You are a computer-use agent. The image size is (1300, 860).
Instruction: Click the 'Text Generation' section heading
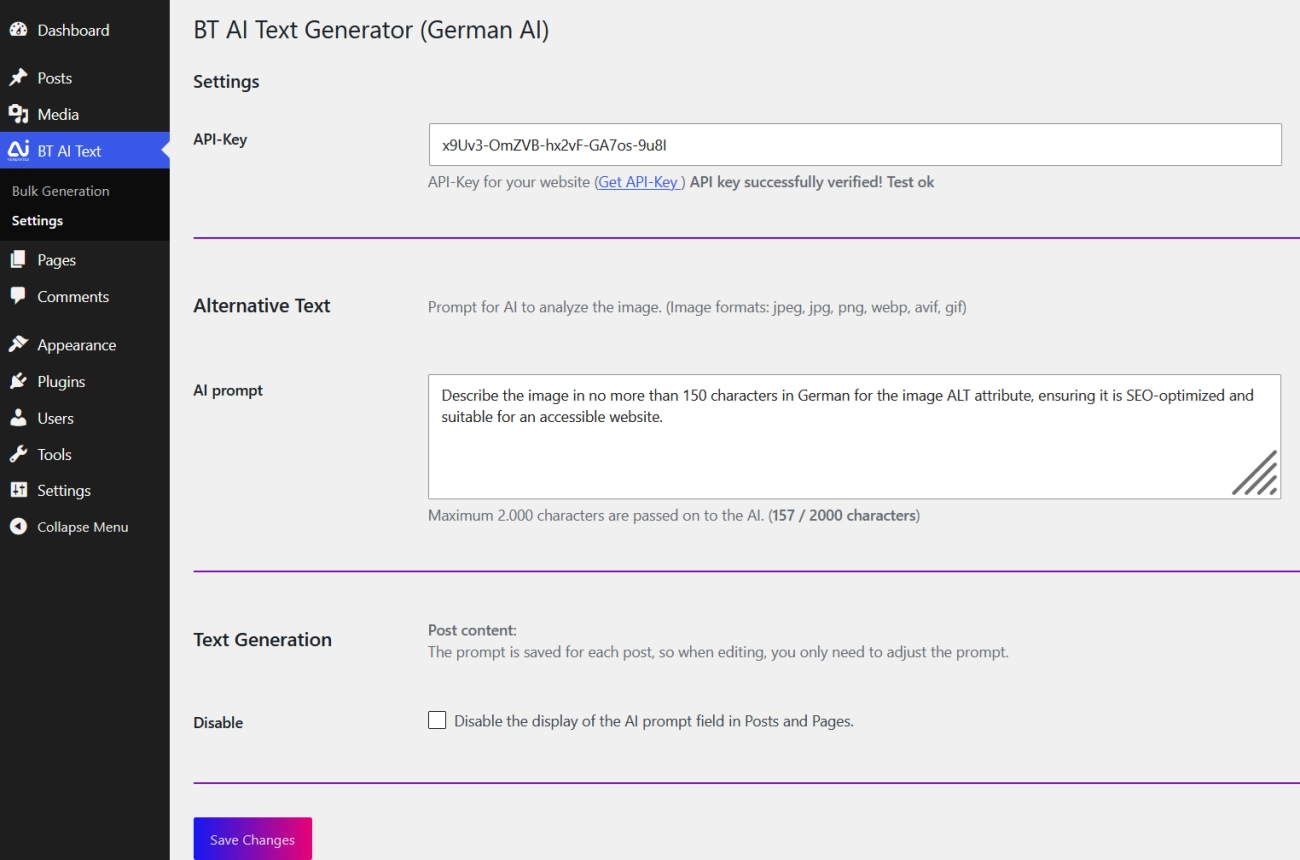coord(263,640)
